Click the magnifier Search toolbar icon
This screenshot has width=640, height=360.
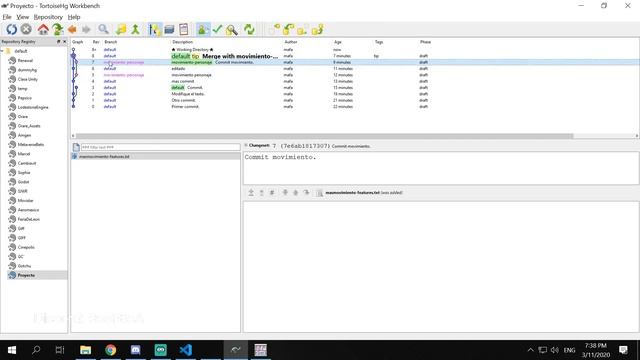click(232, 29)
